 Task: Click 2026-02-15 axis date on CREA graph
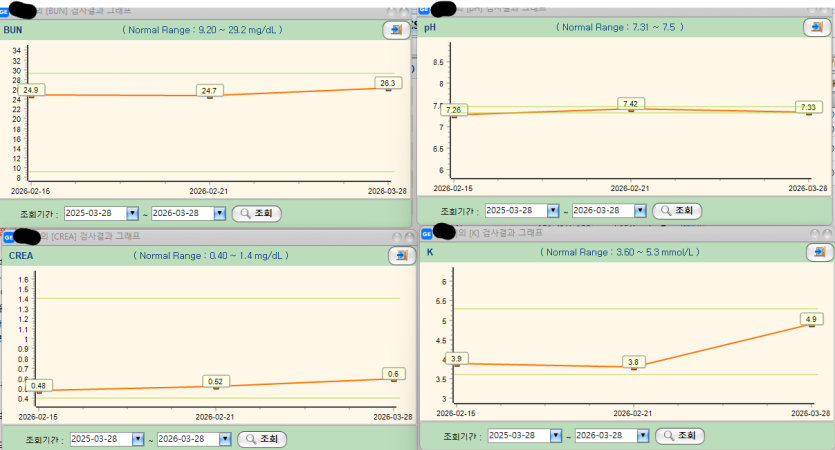(x=38, y=417)
